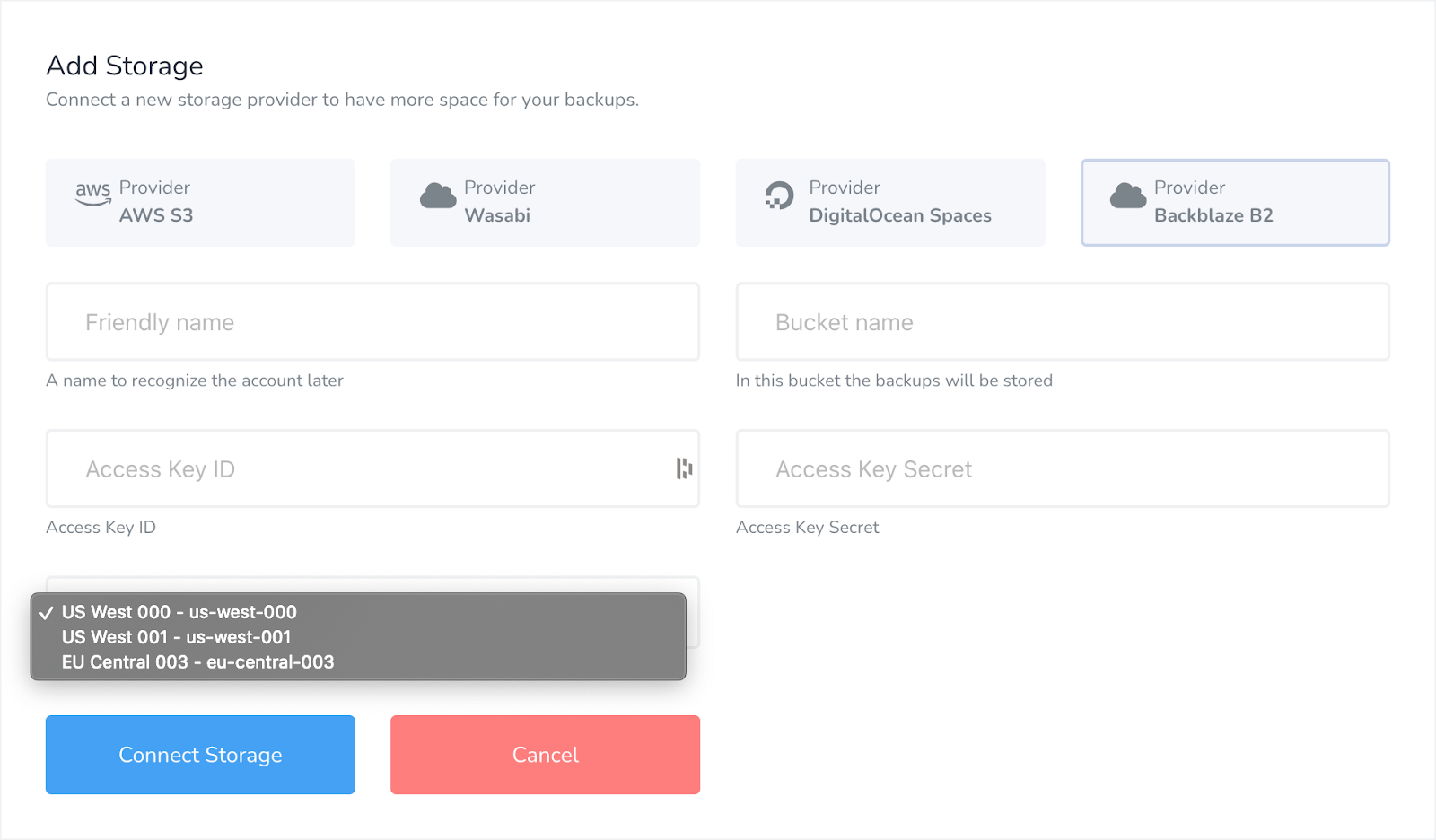Click the "Connect a new storage provider" description
This screenshot has width=1436, height=840.
pos(342,100)
